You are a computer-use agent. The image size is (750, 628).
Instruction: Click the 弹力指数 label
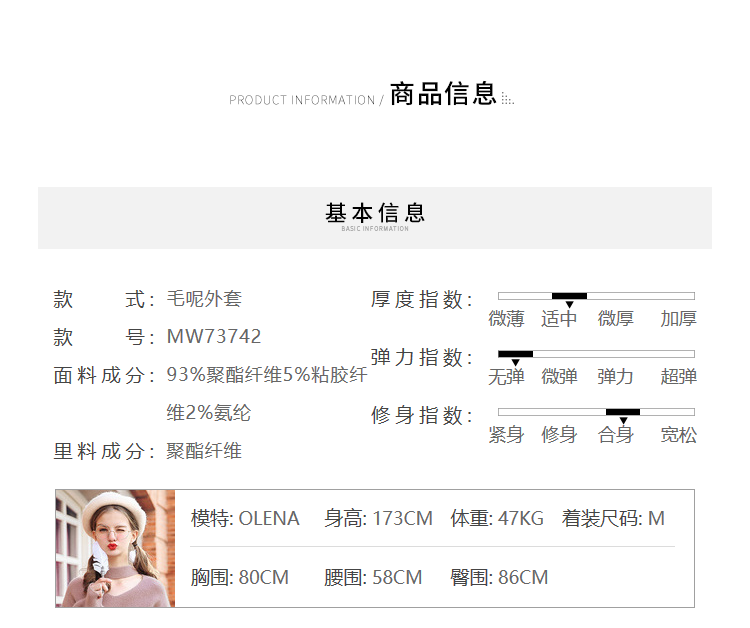(x=422, y=357)
